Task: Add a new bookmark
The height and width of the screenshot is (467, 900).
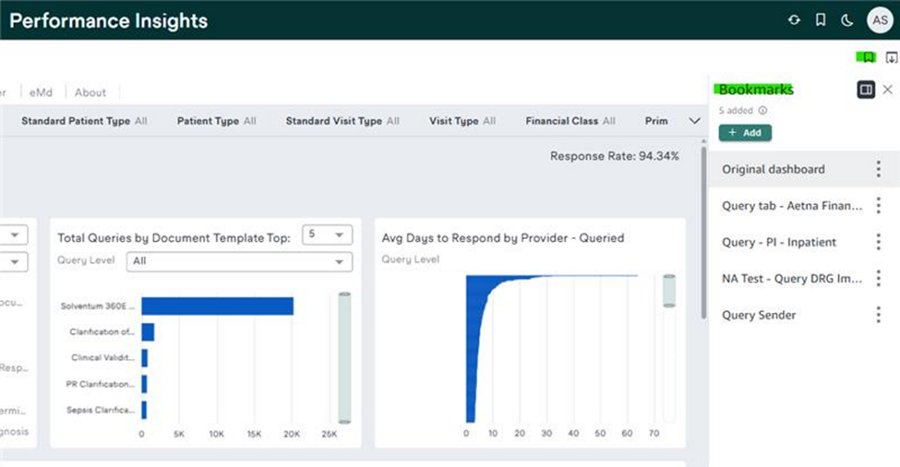Action: click(745, 133)
